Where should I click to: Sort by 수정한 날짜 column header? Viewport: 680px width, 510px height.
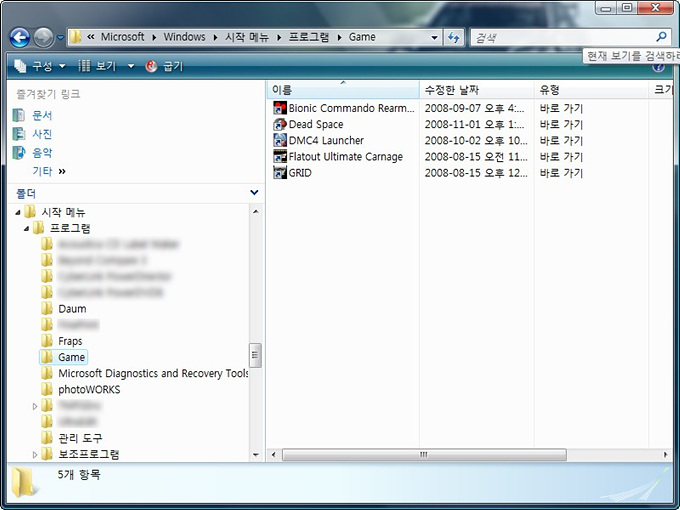click(476, 90)
